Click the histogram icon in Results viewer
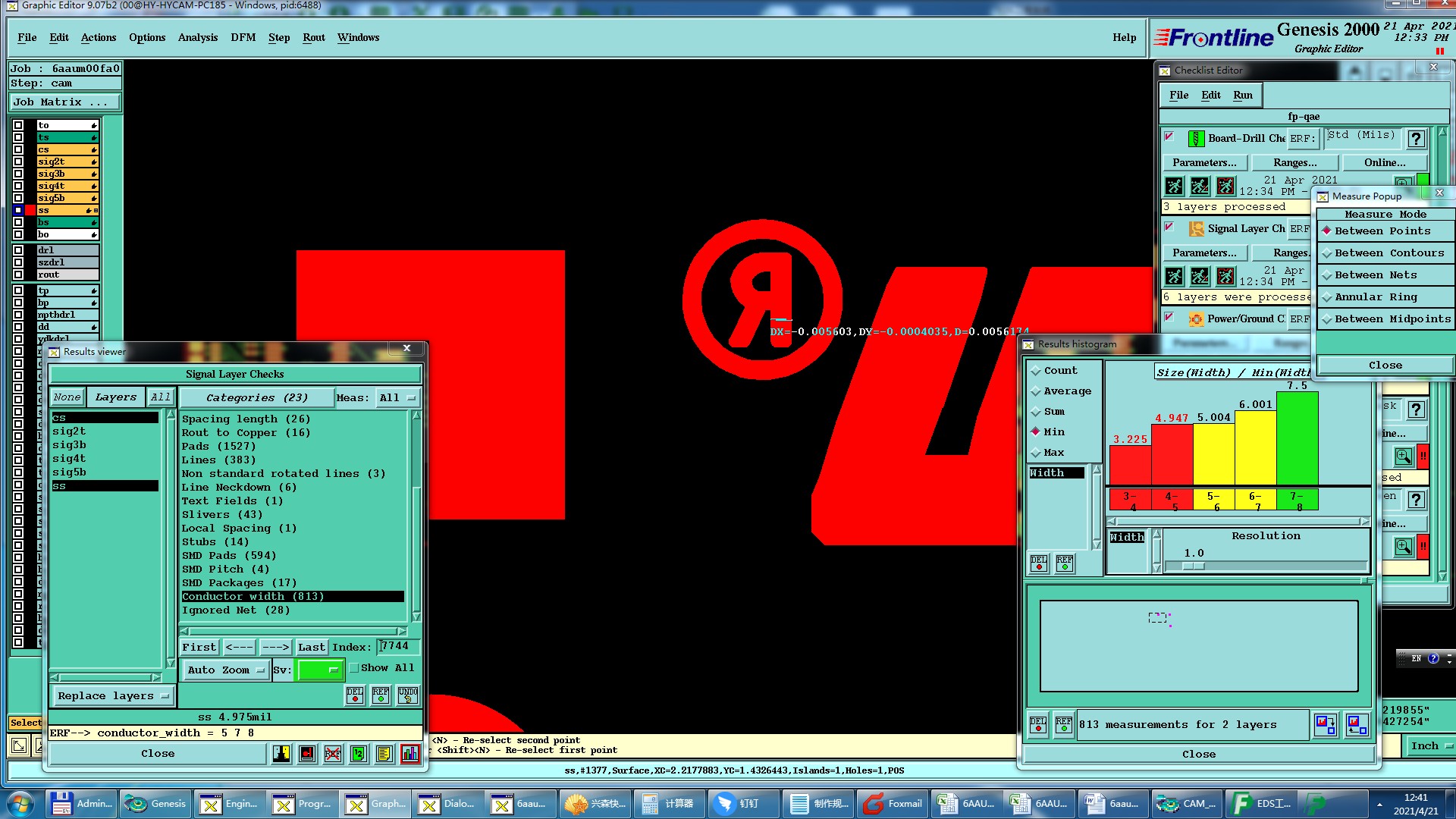This screenshot has height=819, width=1456. [410, 754]
